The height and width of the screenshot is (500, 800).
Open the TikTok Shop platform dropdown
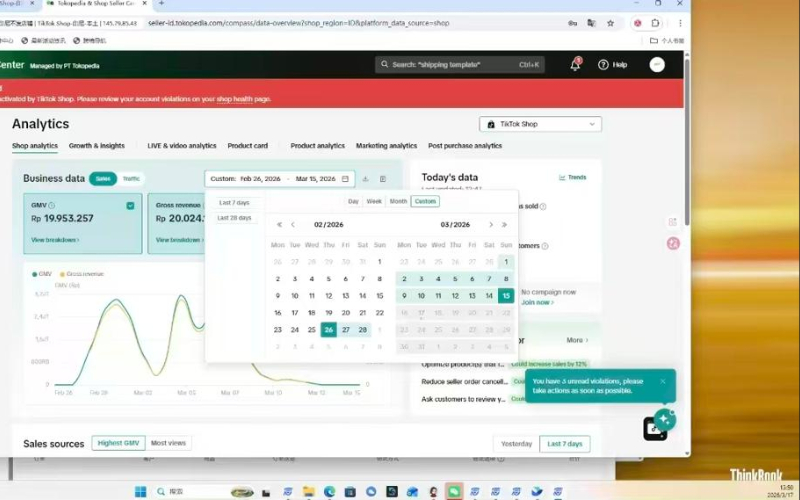(540, 124)
